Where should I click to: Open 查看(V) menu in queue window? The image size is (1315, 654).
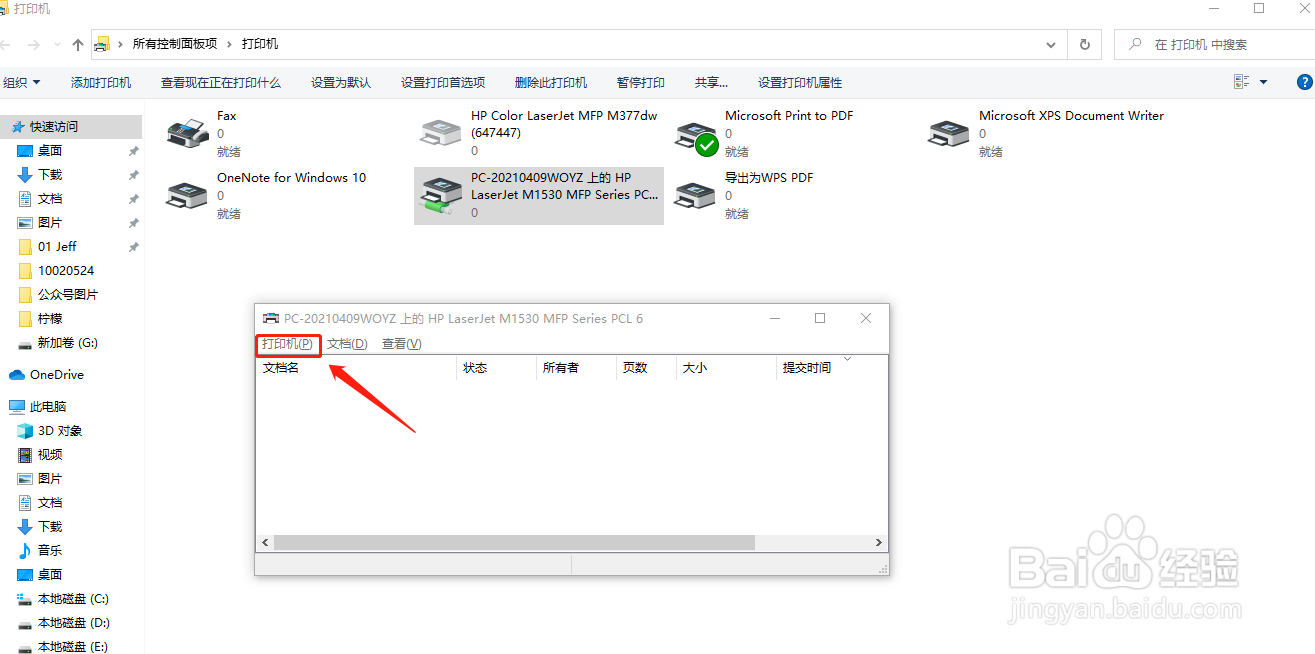[x=402, y=344]
